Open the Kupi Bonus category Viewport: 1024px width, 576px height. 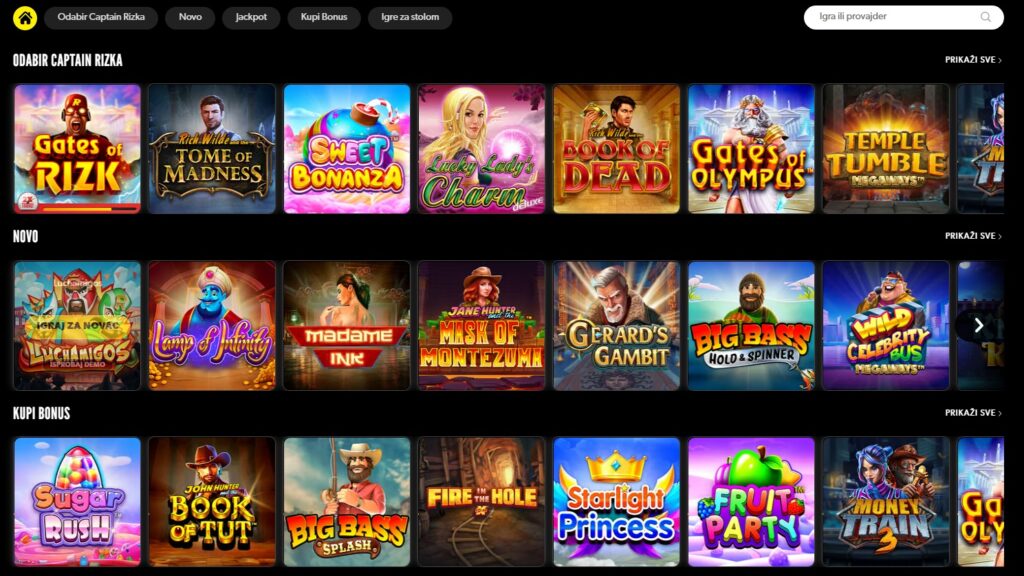tap(324, 17)
